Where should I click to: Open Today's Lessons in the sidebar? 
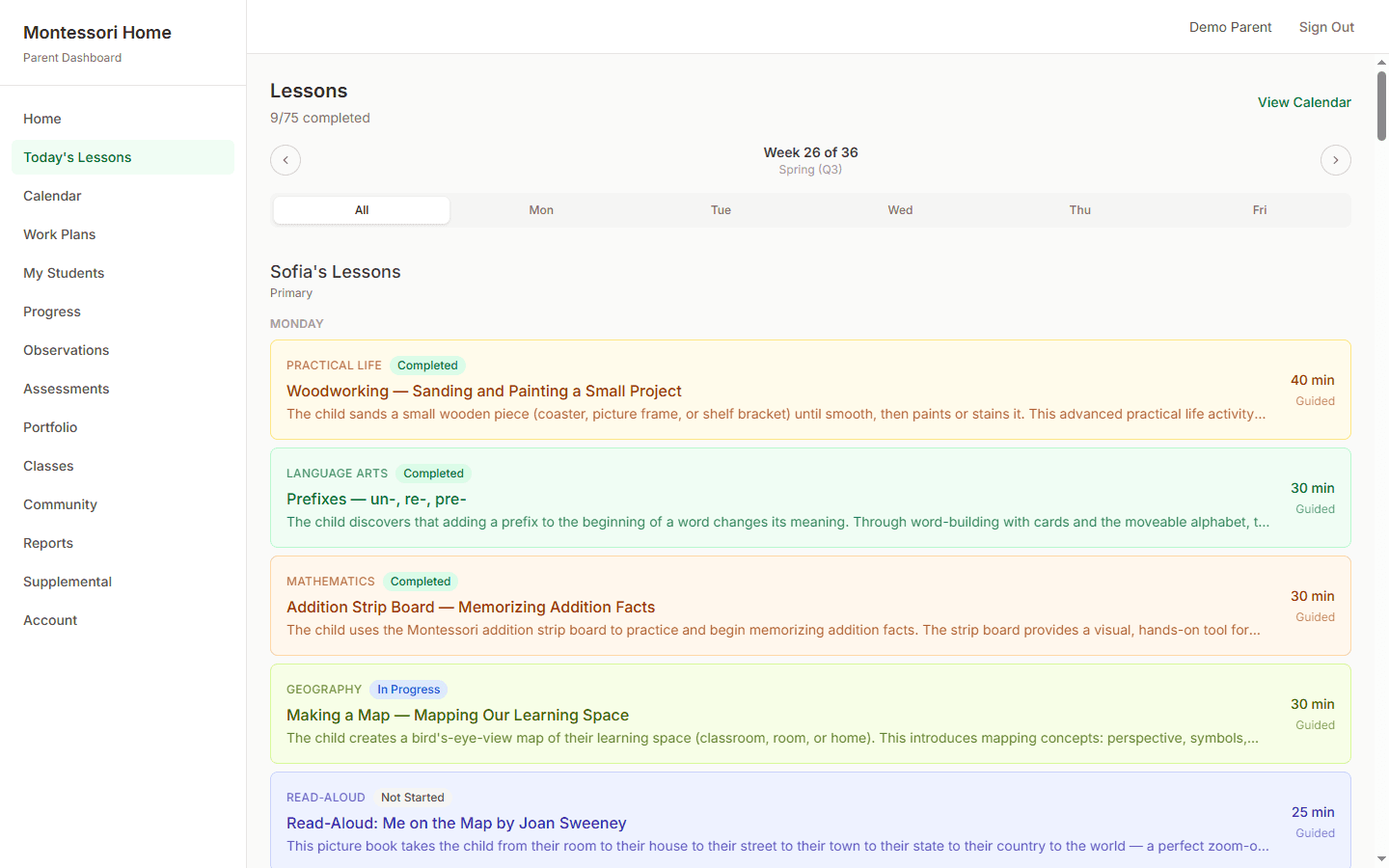(x=77, y=156)
